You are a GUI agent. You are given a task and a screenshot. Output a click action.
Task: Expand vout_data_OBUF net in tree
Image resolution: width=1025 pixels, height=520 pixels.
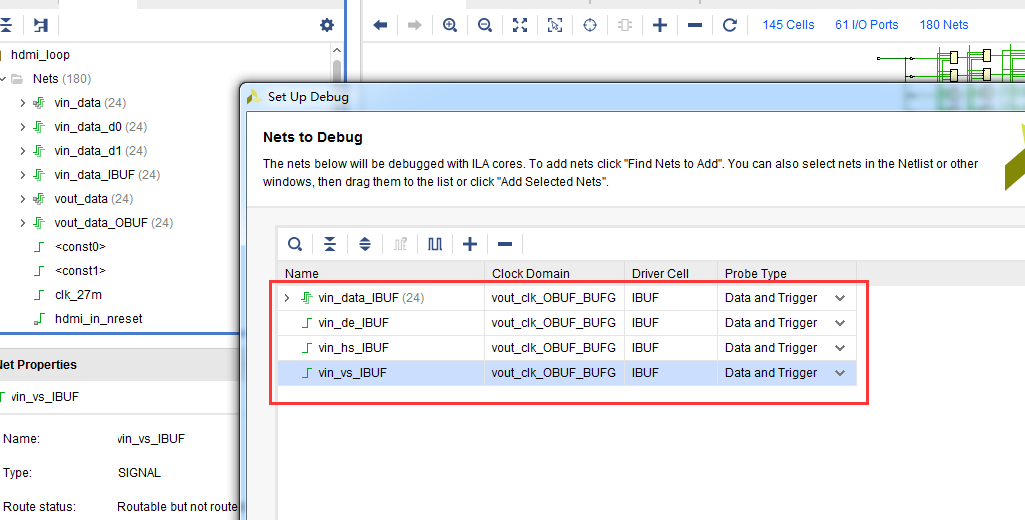23,223
